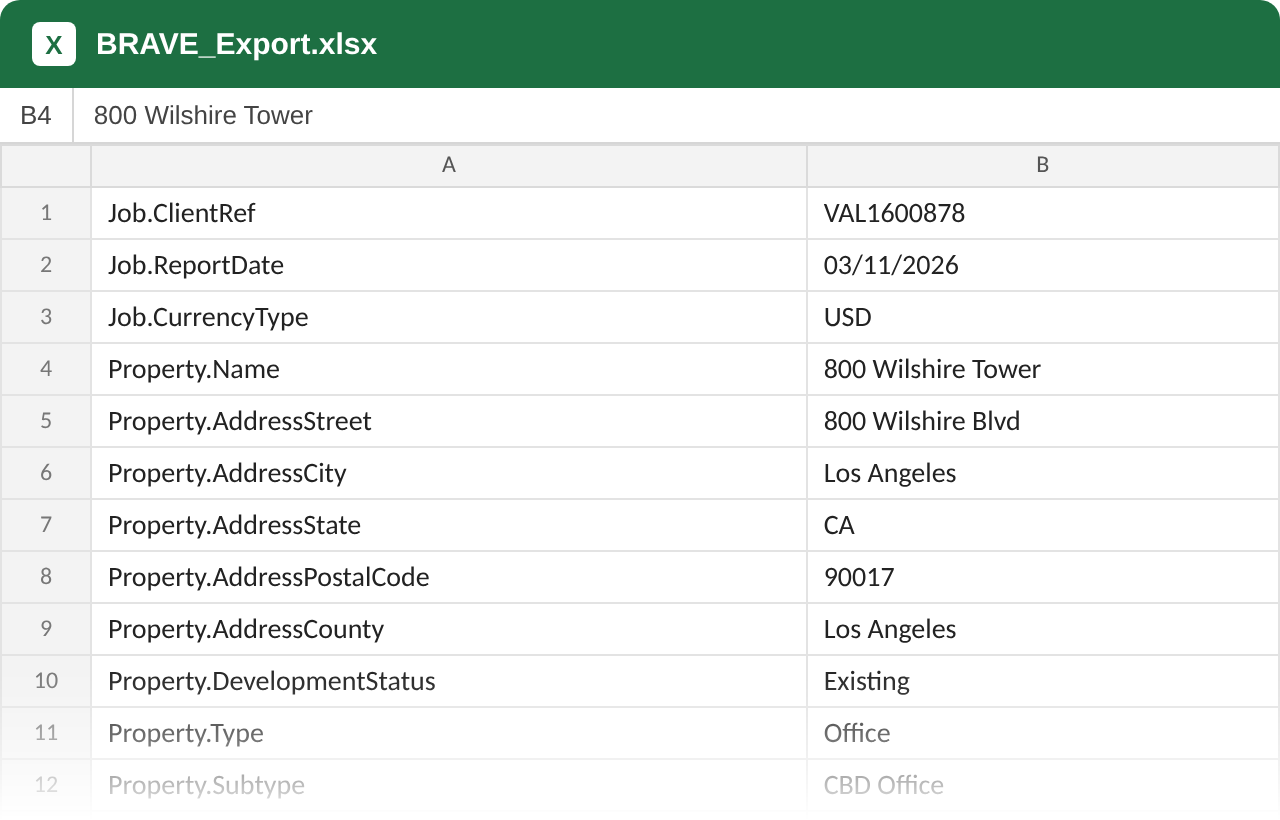Viewport: 1280px width, 820px height.
Task: Select cell Office in row 11
Action: coord(1043,733)
